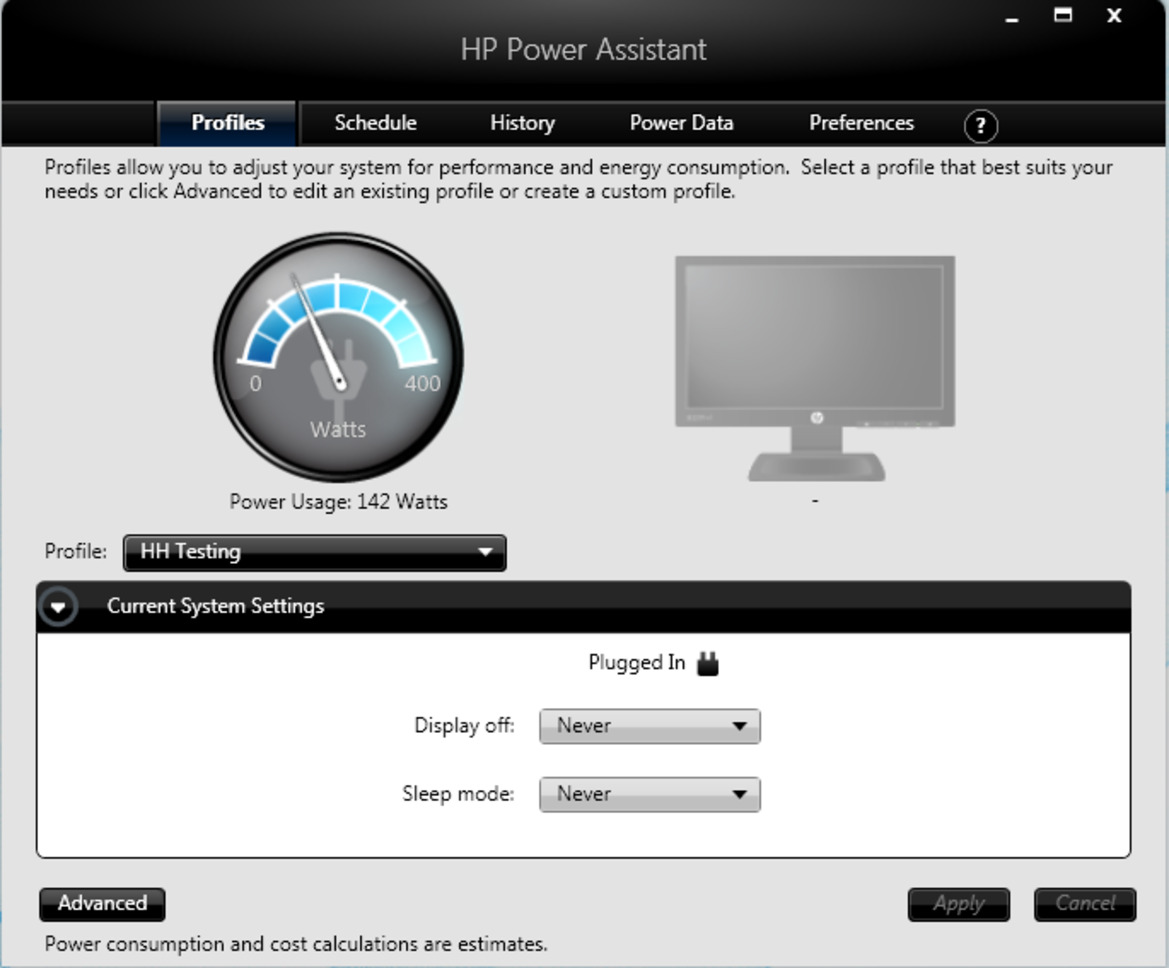This screenshot has width=1169, height=968.
Task: Click the Display off label
Action: pos(464,726)
